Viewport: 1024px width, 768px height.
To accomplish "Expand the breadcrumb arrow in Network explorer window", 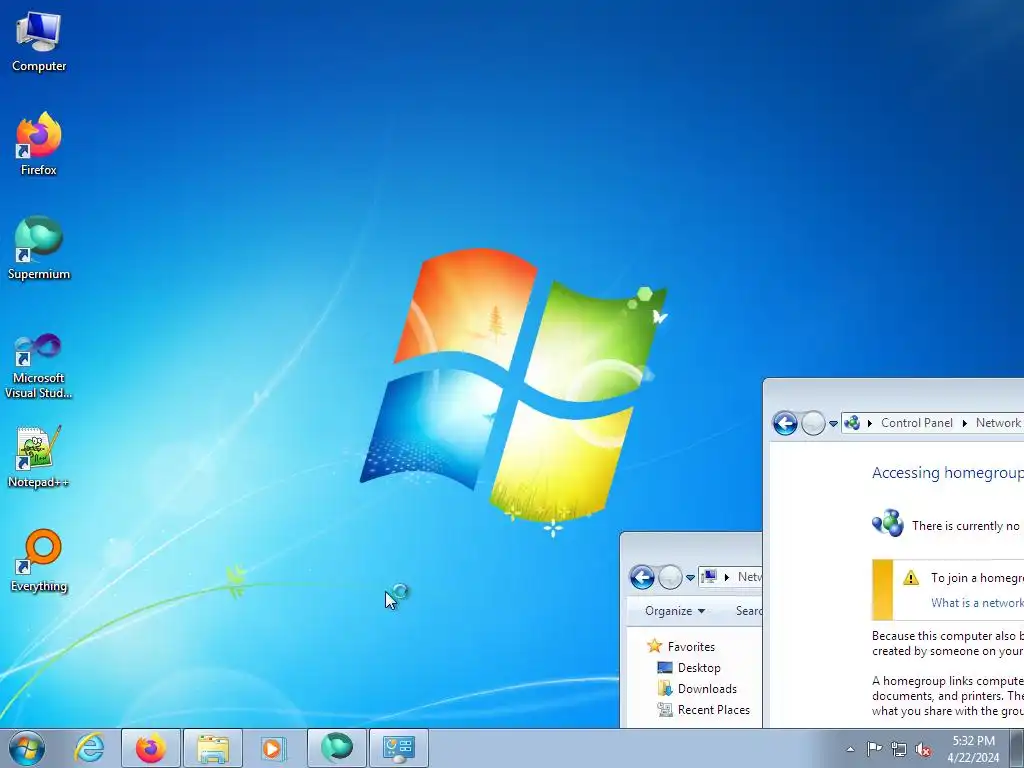I will tap(727, 577).
